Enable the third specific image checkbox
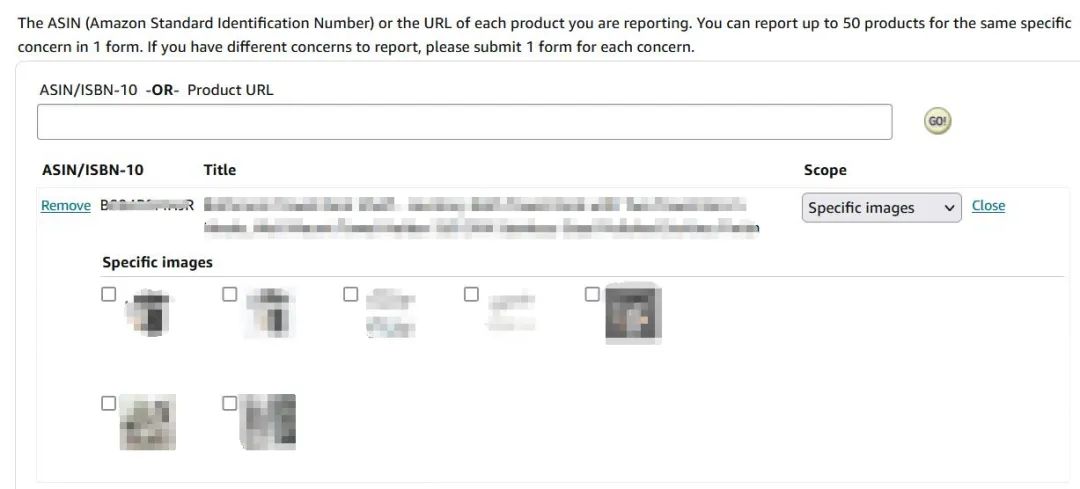 click(350, 294)
